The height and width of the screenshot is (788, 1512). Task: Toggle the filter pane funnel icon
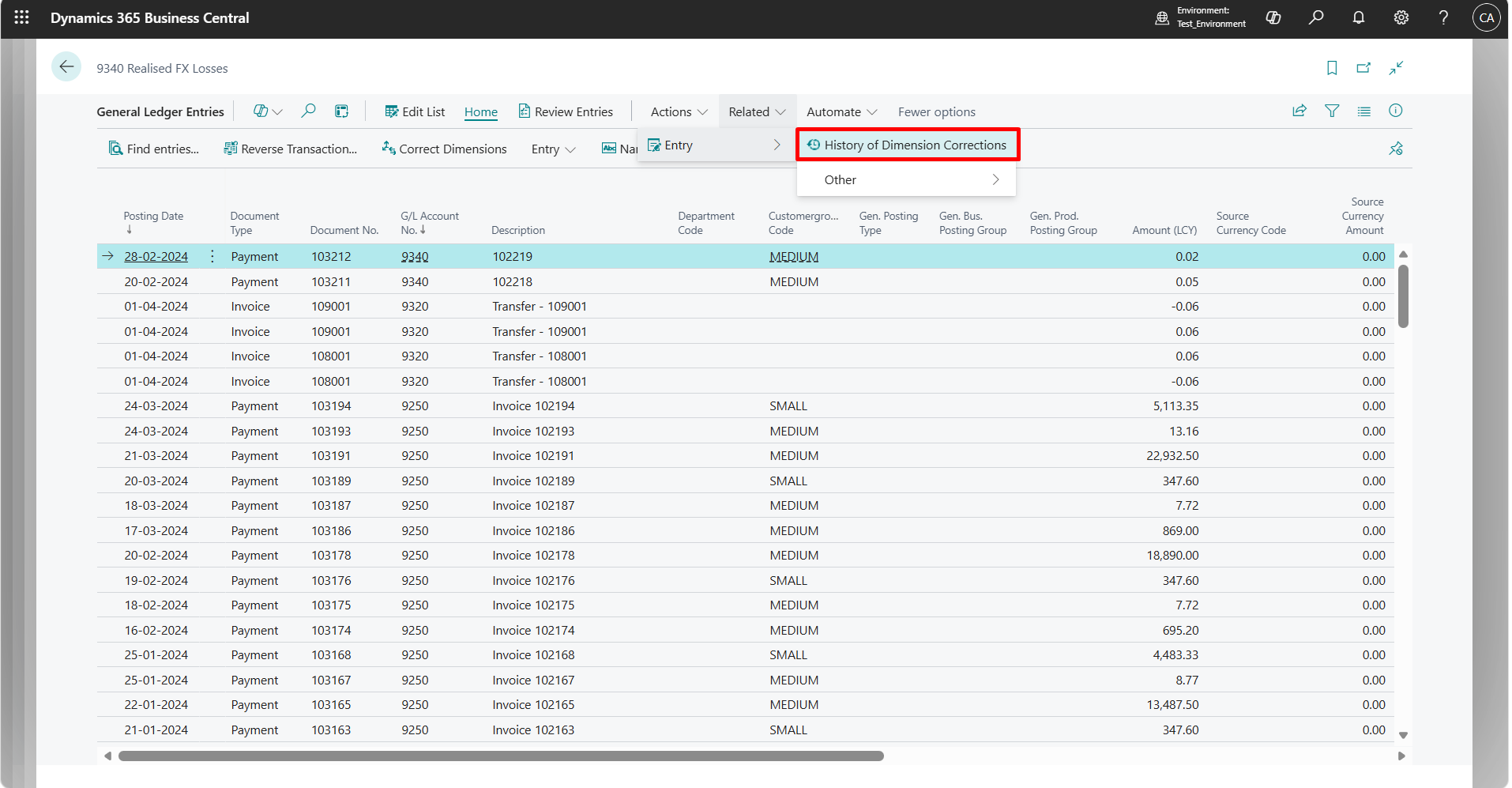tap(1332, 111)
